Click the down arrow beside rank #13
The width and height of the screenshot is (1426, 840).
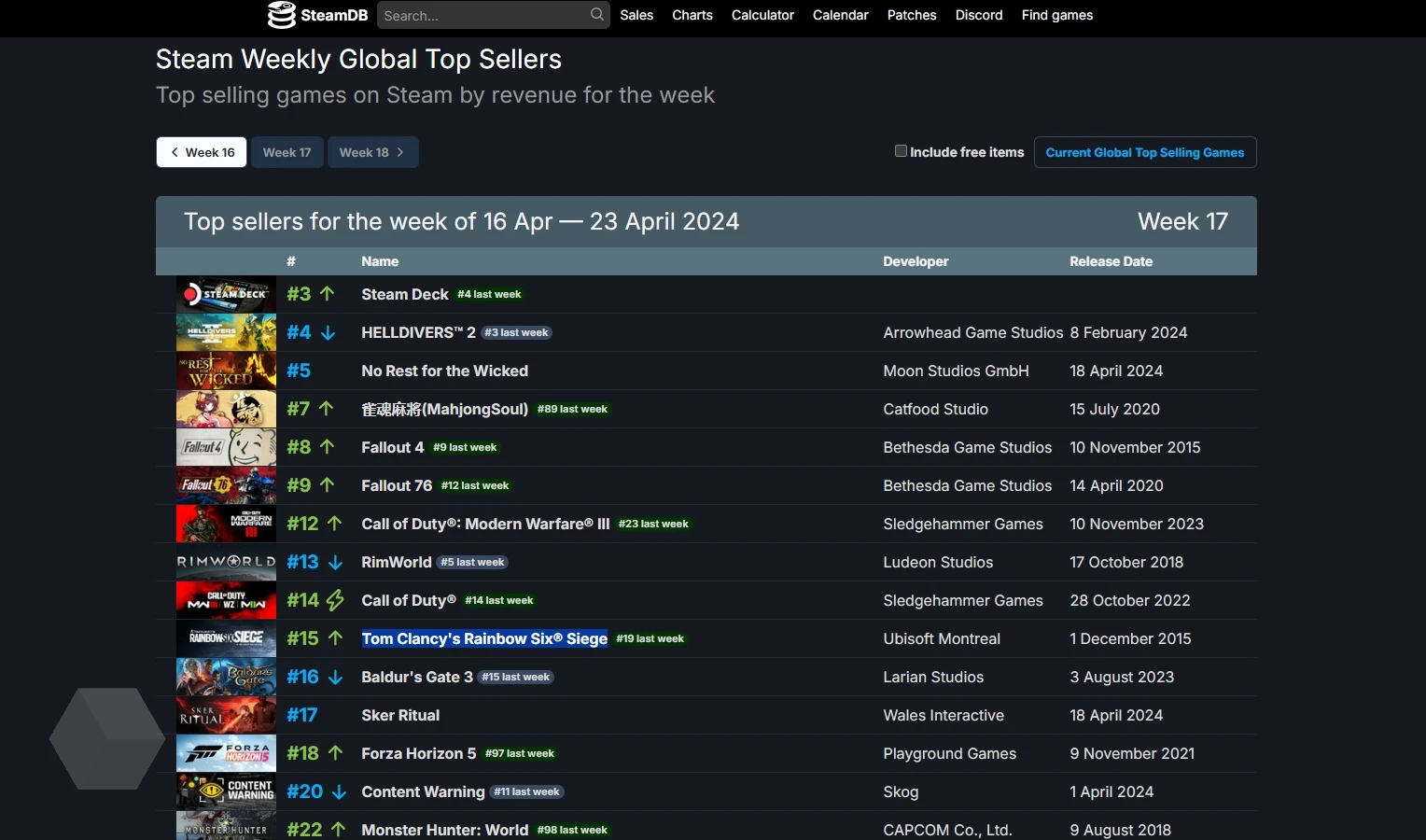[x=336, y=562]
